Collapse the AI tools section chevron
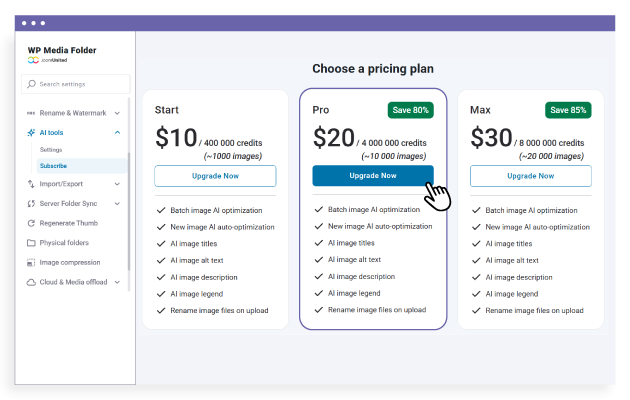The image size is (630, 400). point(117,132)
